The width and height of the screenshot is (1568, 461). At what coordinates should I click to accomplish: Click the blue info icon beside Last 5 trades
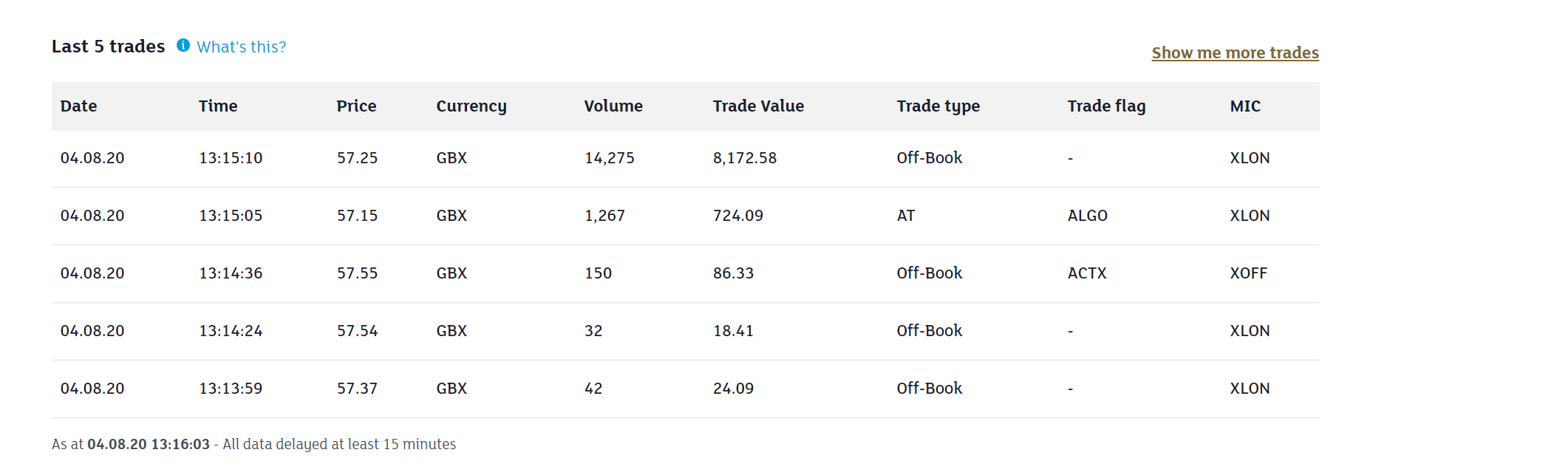click(183, 46)
